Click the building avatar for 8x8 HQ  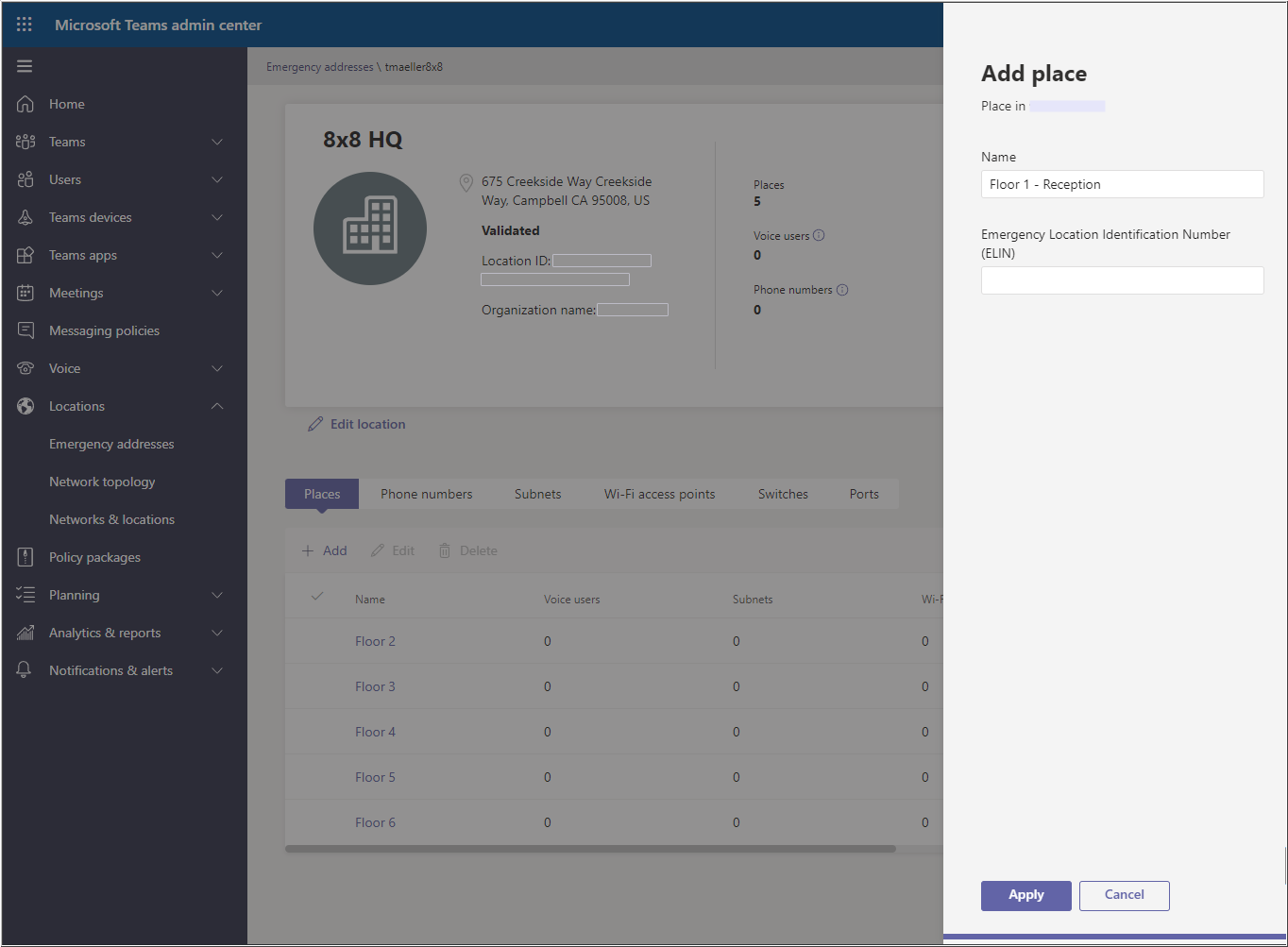coord(370,228)
